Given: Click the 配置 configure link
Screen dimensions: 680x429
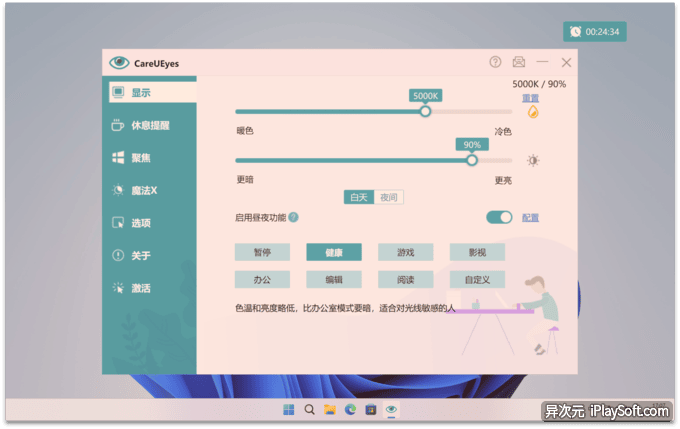Looking at the screenshot, I should 530,218.
